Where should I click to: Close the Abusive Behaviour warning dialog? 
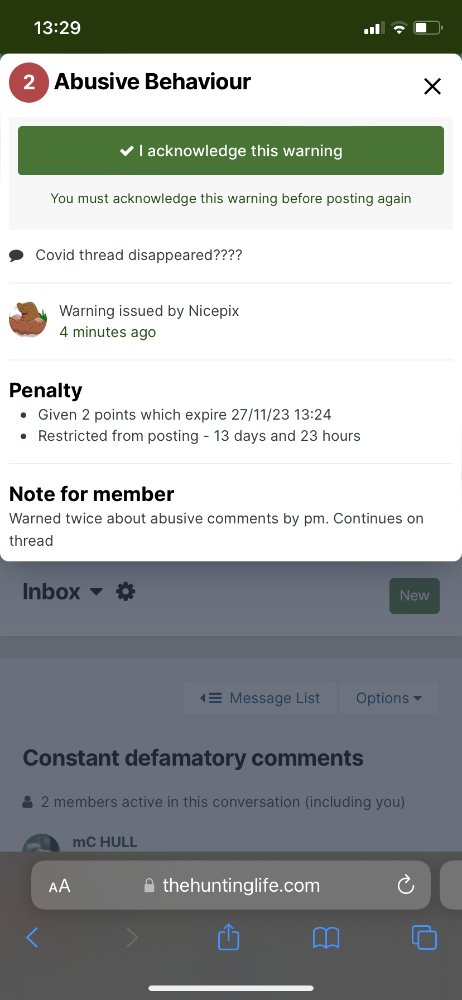pos(433,86)
